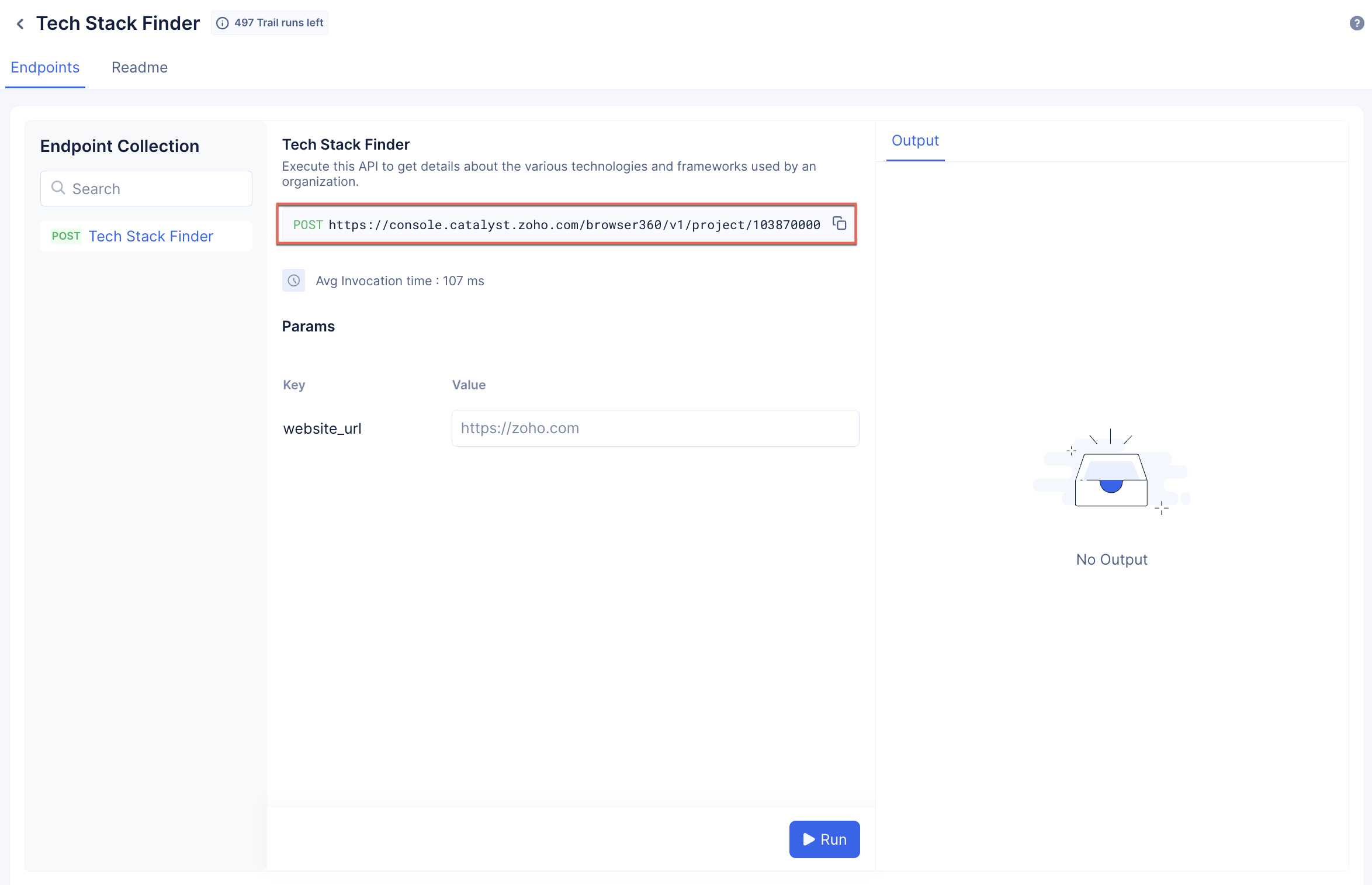Click the copy URL icon next to endpoint
1372x885 pixels.
point(841,224)
